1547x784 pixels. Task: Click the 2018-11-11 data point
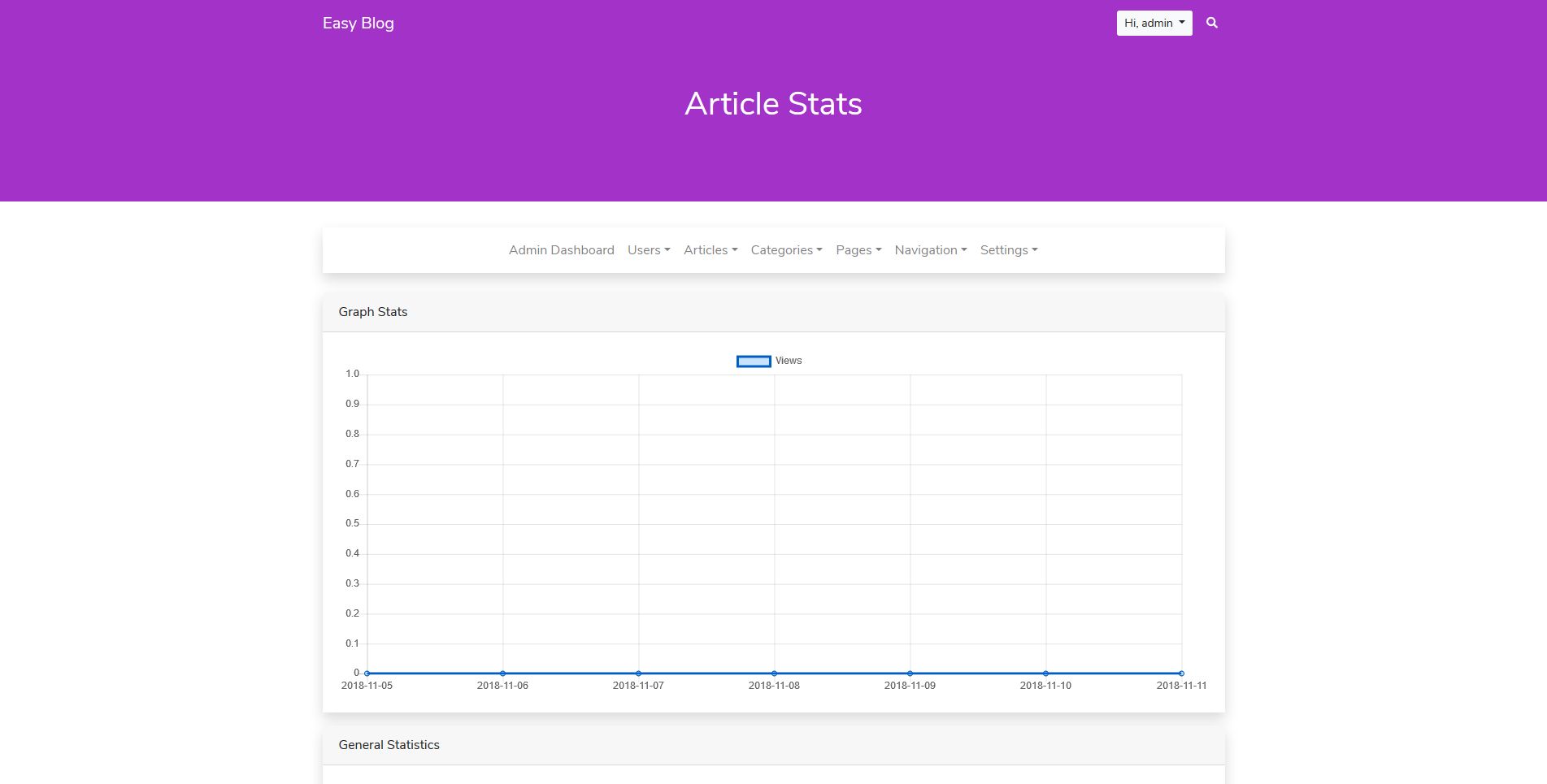click(1181, 674)
